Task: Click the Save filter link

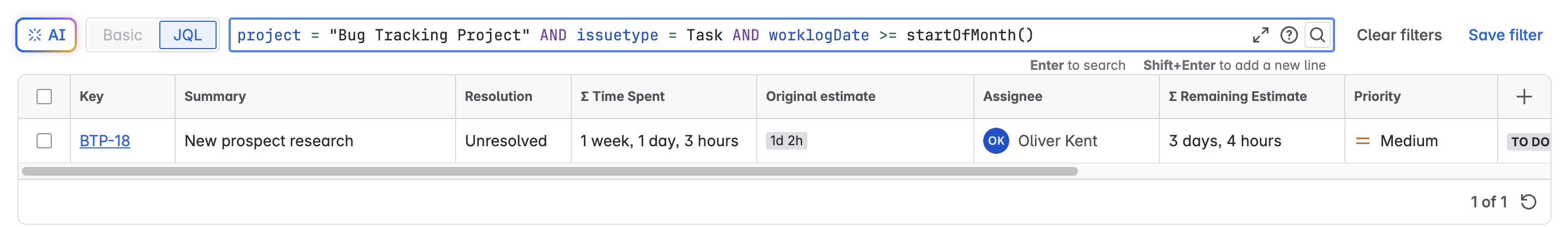Action: pos(1505,35)
